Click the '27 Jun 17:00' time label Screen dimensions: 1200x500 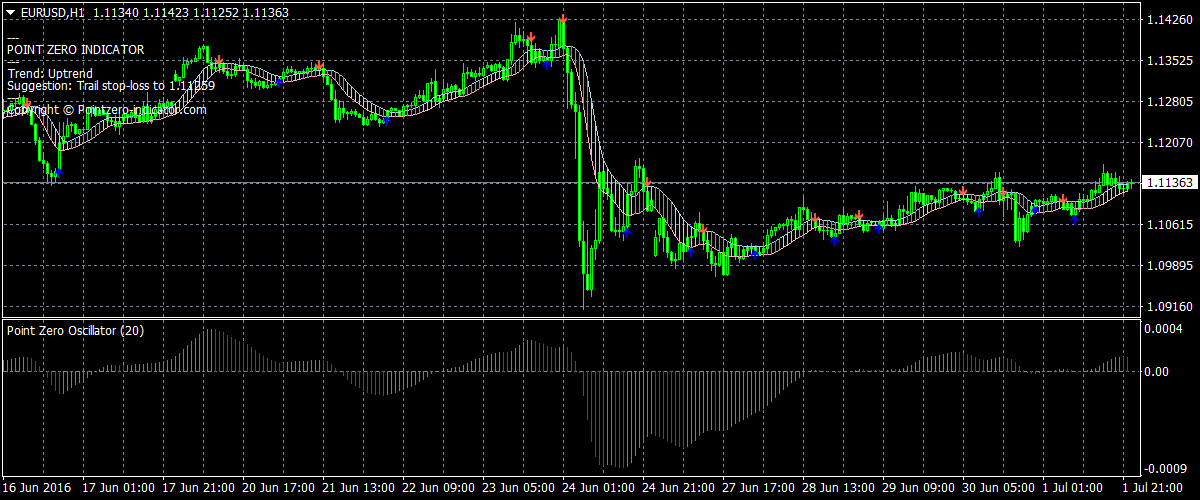759,489
